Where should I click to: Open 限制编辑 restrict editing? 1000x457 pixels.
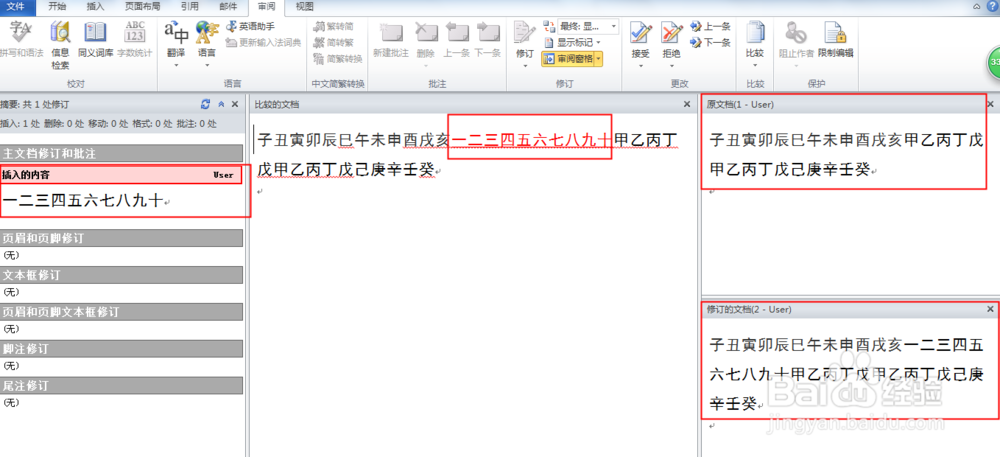tap(835, 41)
